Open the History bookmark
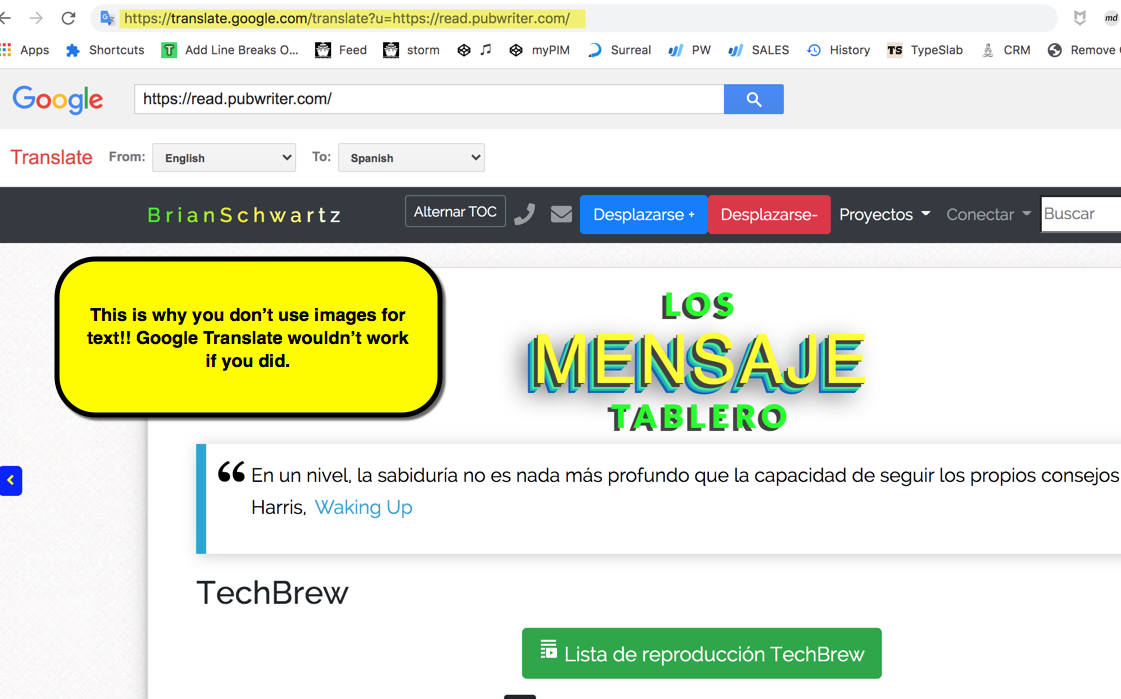1121x699 pixels. coord(839,50)
